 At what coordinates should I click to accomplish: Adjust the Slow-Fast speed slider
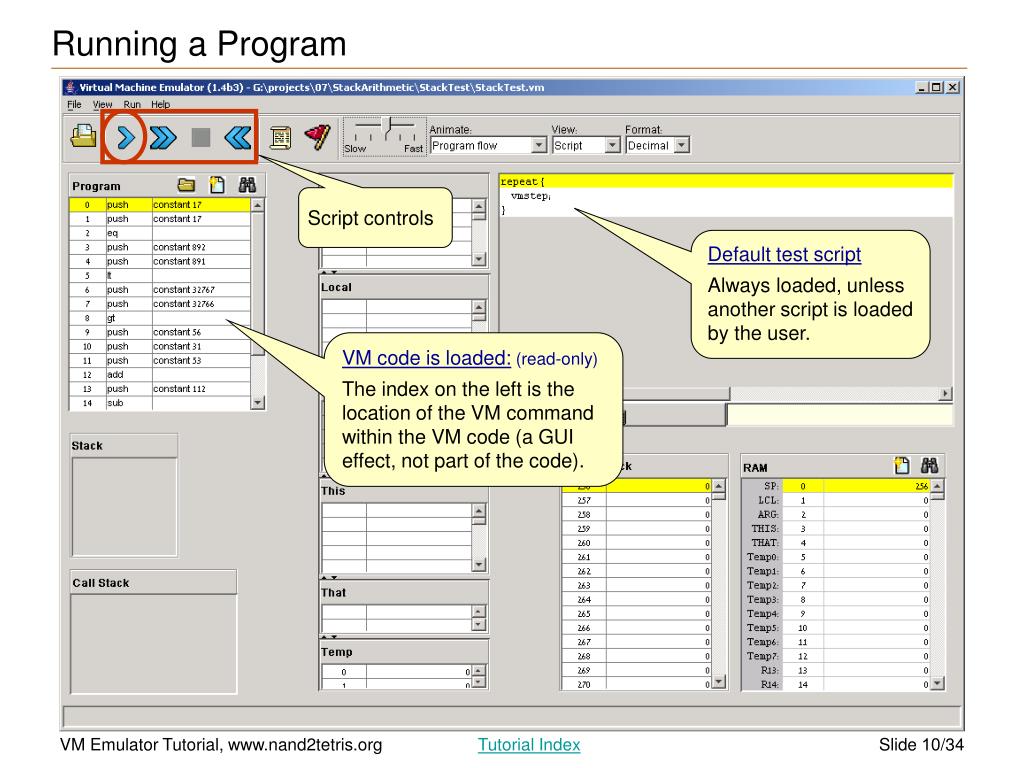coord(388,125)
